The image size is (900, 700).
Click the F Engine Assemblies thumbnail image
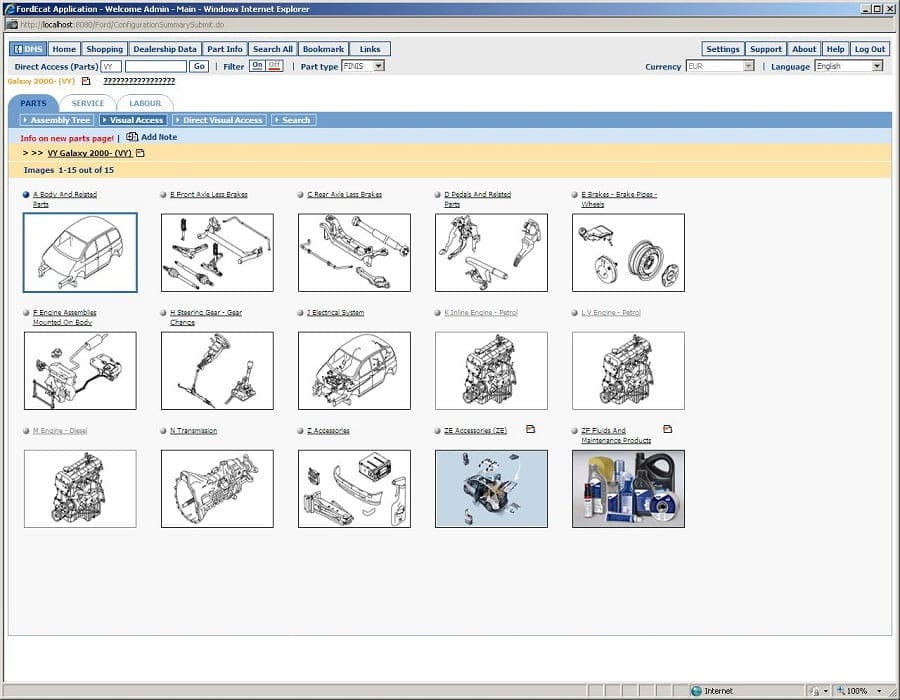click(80, 370)
